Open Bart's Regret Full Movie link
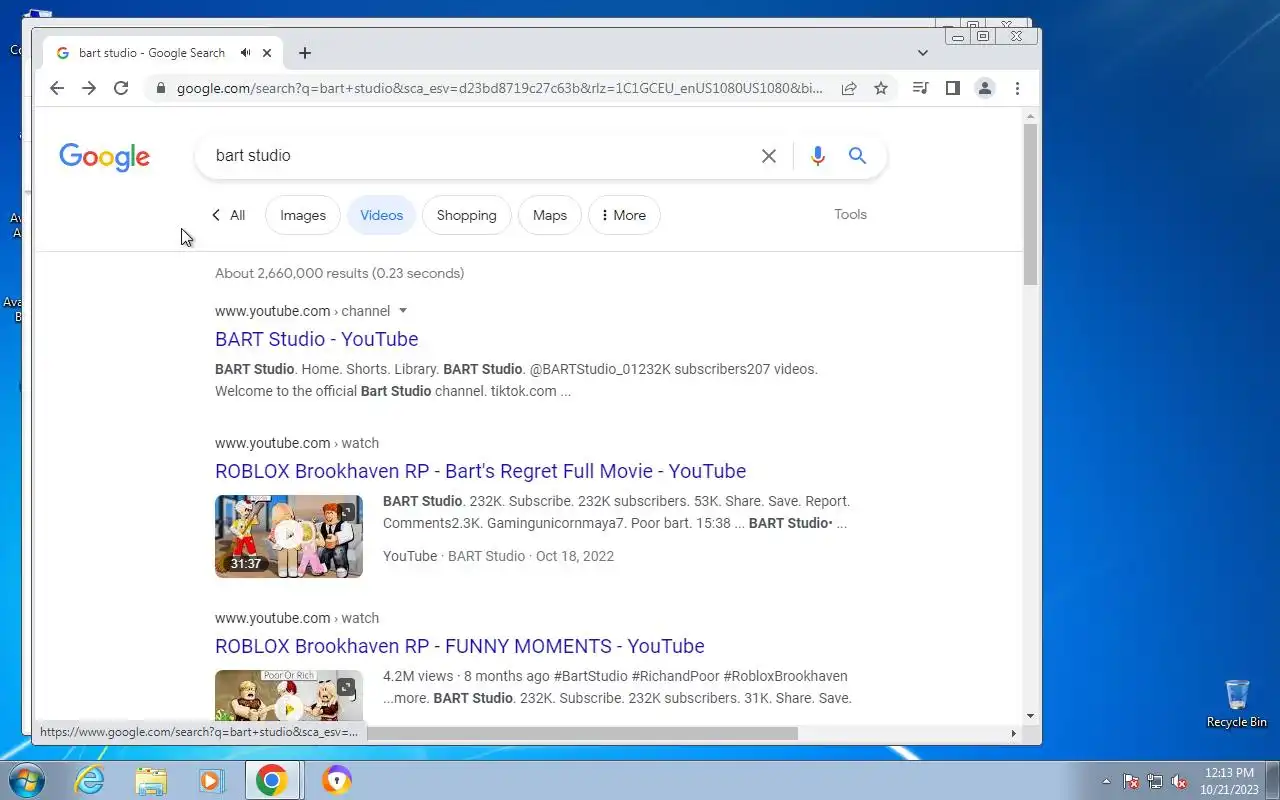1280x800 pixels. coord(480,471)
